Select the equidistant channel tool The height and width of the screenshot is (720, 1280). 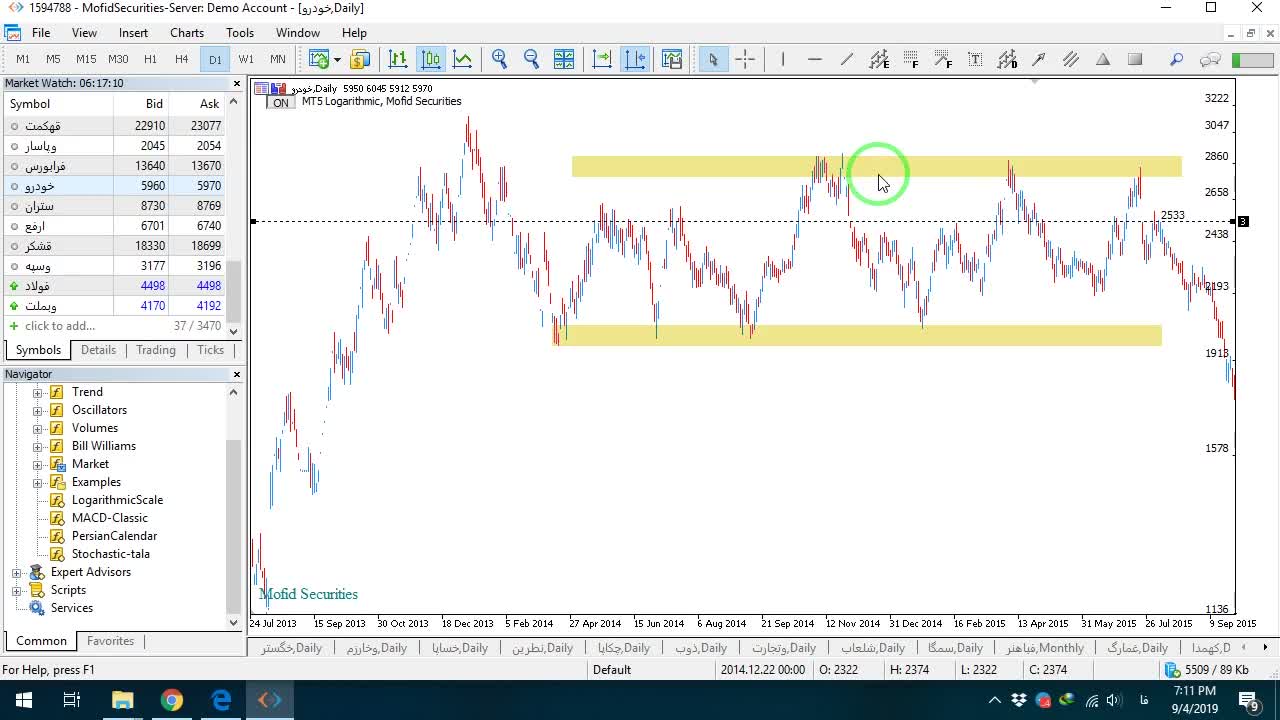[879, 60]
